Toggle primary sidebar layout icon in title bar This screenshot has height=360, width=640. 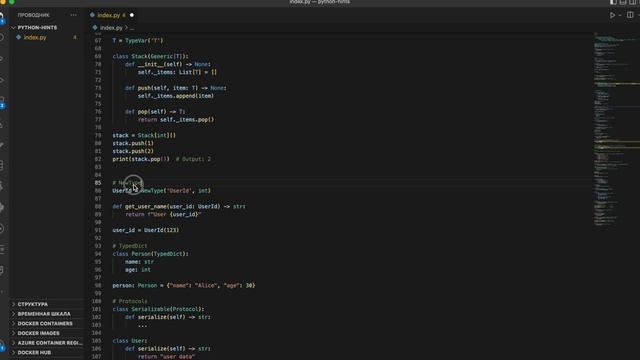coord(613,2)
